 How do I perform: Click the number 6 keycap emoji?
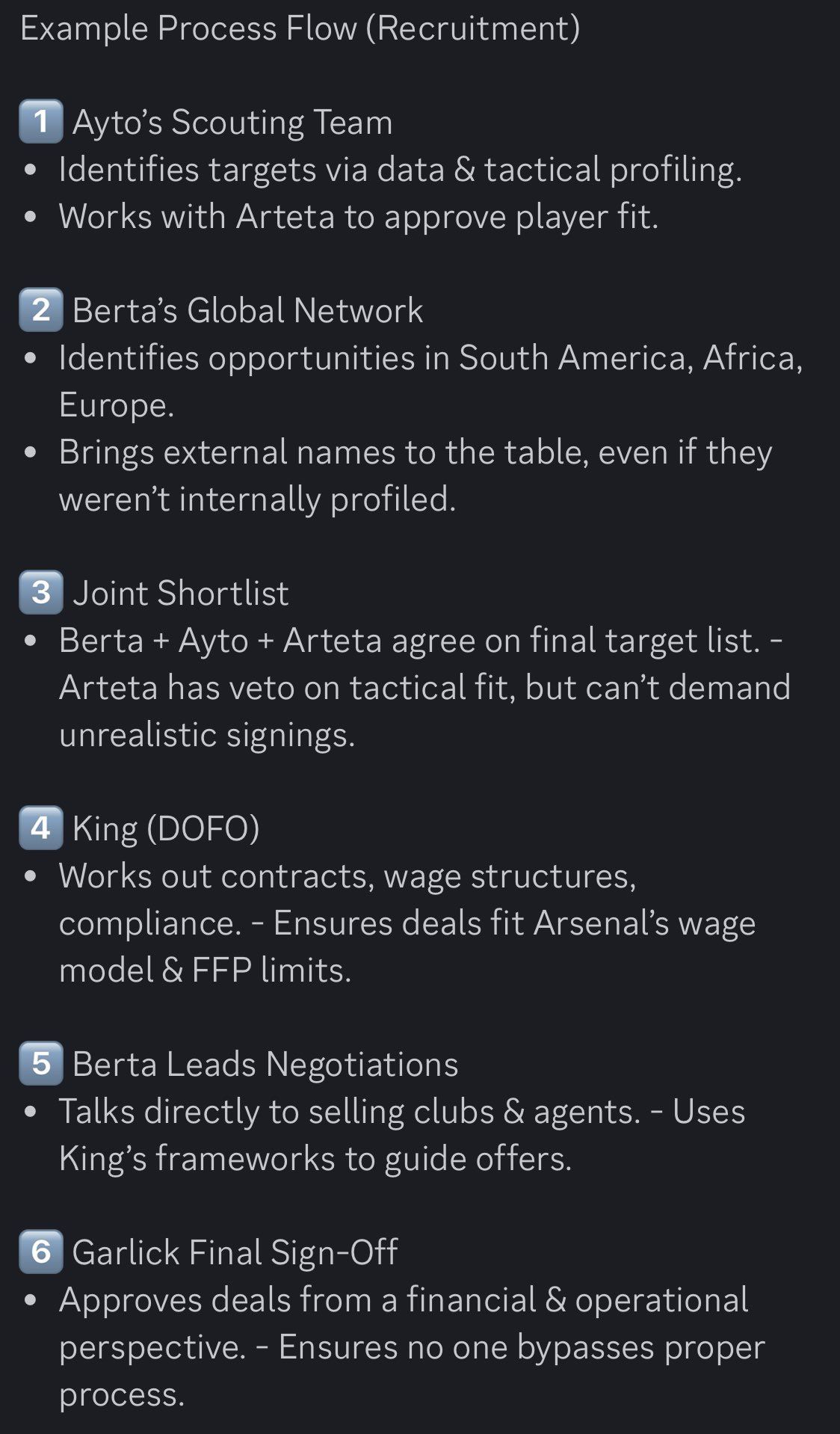coord(41,1252)
